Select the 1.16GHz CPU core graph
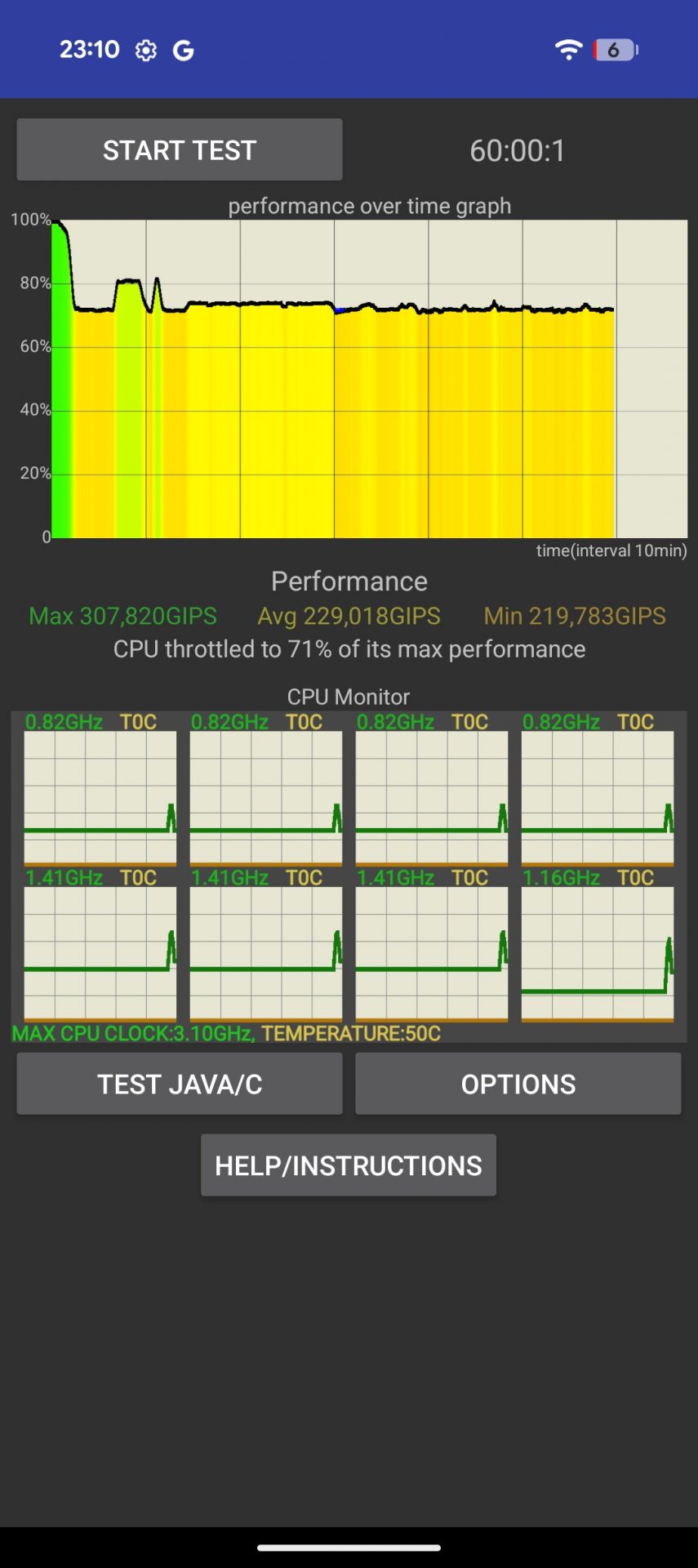Image resolution: width=698 pixels, height=1568 pixels. 598,953
